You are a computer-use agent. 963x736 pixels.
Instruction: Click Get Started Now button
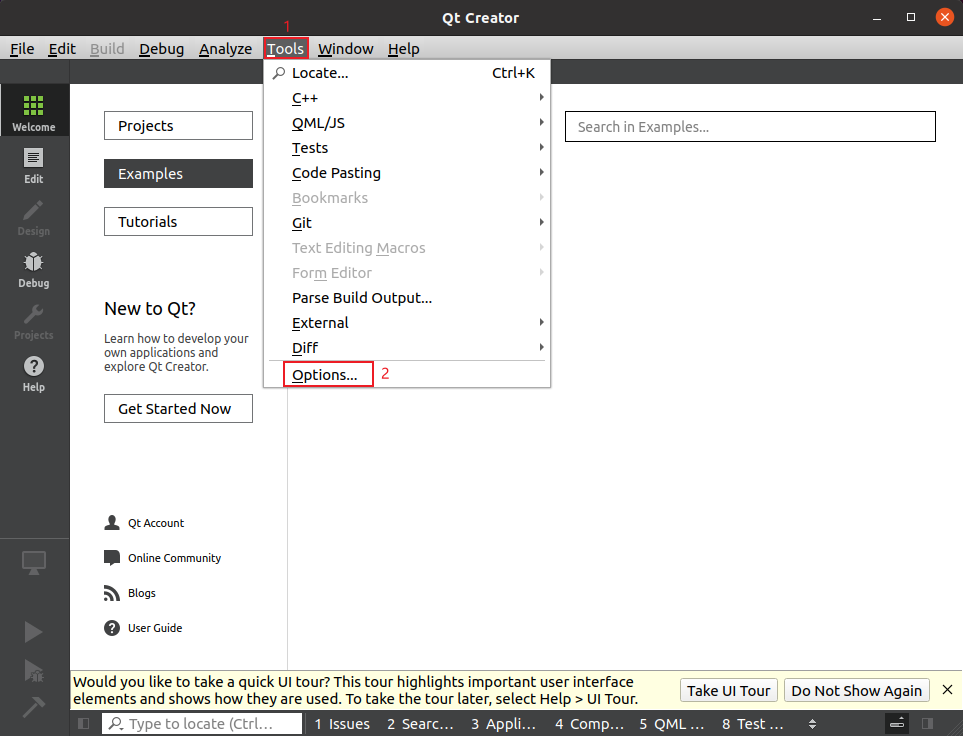[x=178, y=409]
